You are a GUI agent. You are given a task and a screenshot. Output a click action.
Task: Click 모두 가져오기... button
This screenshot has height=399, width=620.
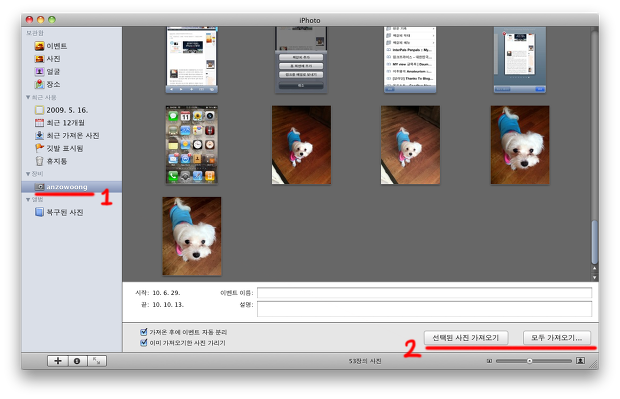tap(556, 338)
